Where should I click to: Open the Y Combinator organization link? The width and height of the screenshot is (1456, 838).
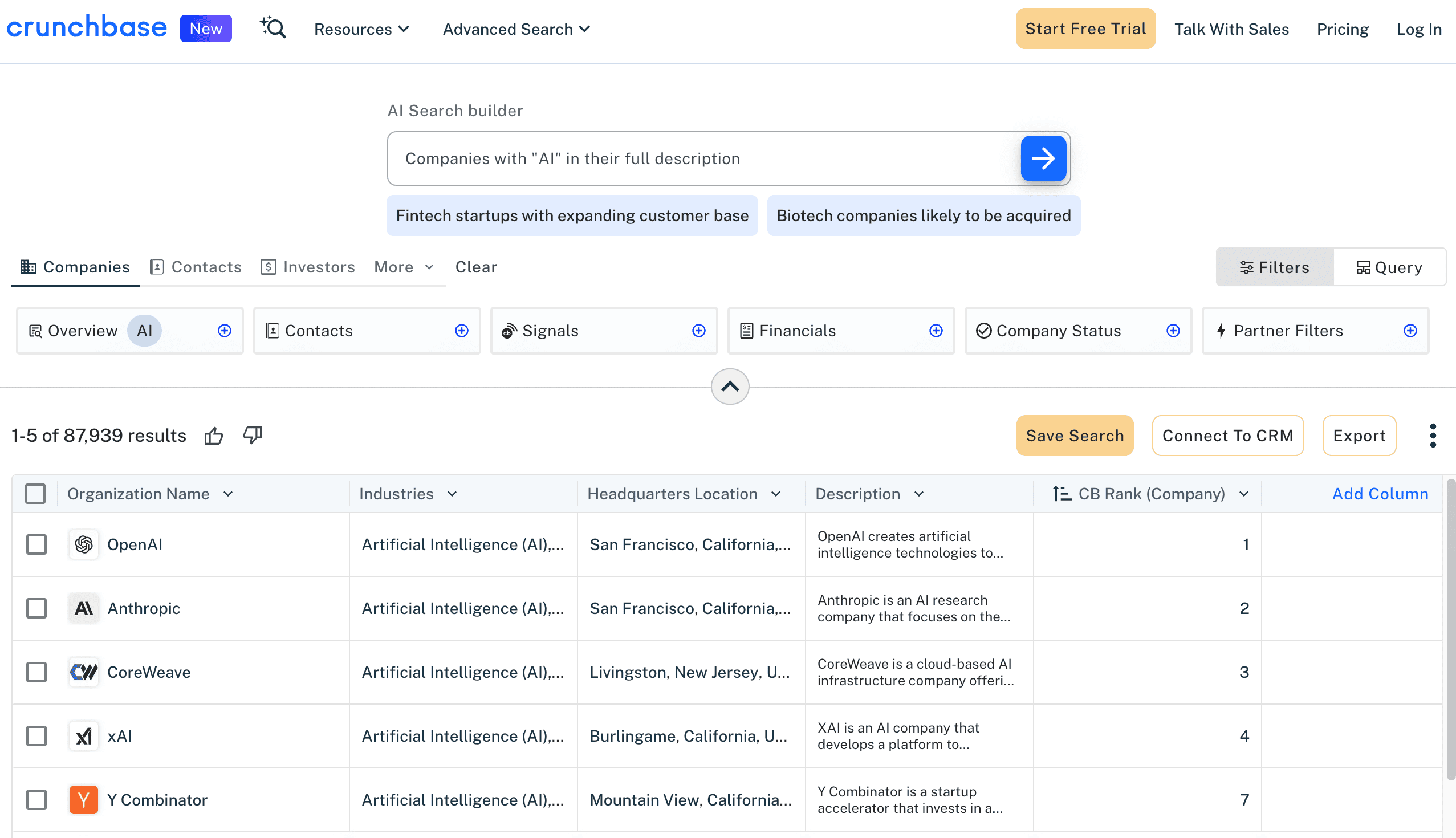[x=157, y=800]
